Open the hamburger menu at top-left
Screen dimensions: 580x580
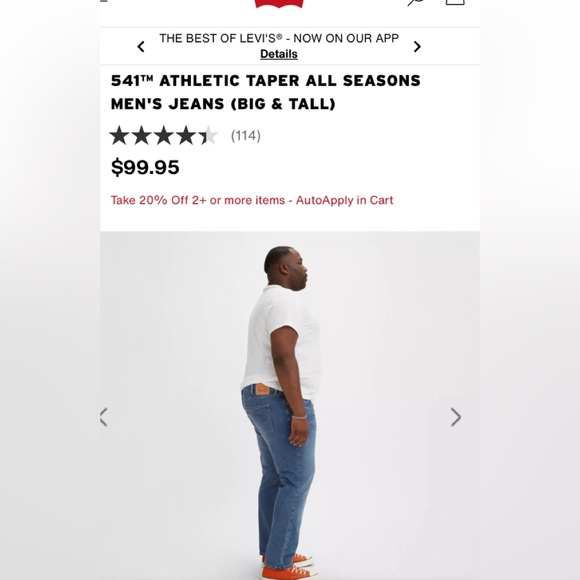[104, 1]
